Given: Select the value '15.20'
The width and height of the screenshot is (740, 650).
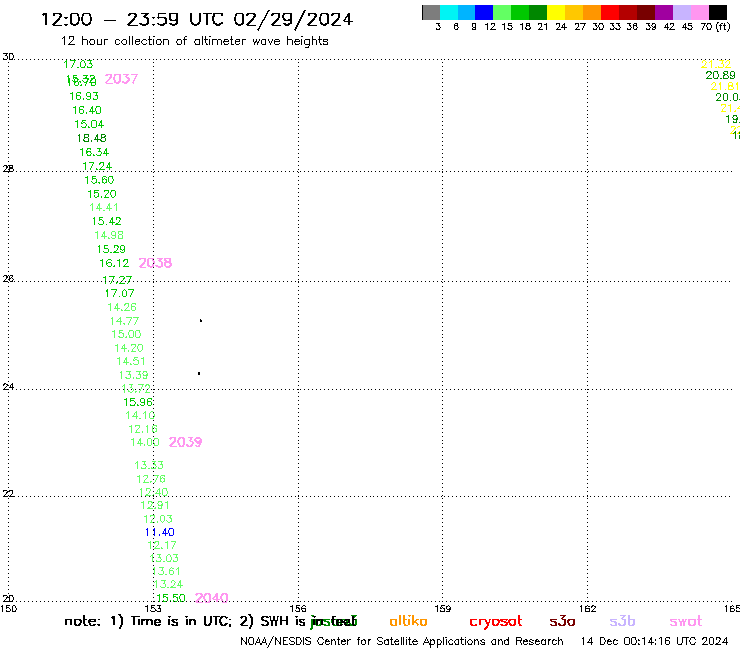Looking at the screenshot, I should click(101, 194).
